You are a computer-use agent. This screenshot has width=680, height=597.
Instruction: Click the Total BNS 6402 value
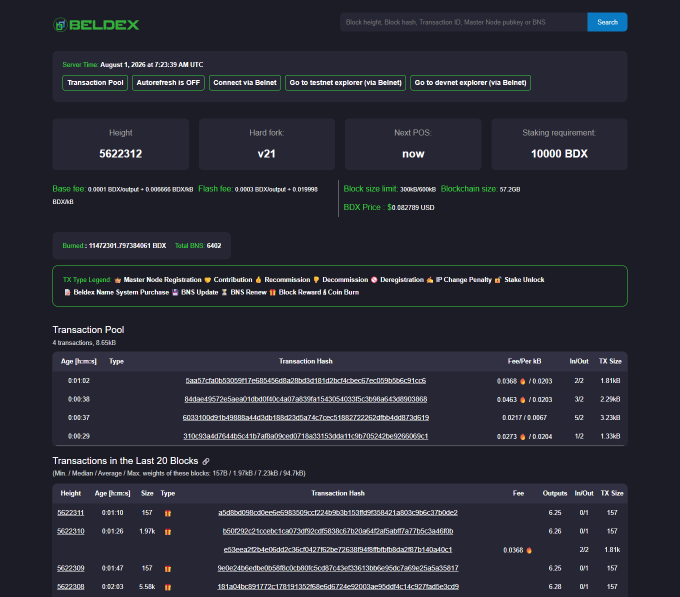pyautogui.click(x=214, y=246)
